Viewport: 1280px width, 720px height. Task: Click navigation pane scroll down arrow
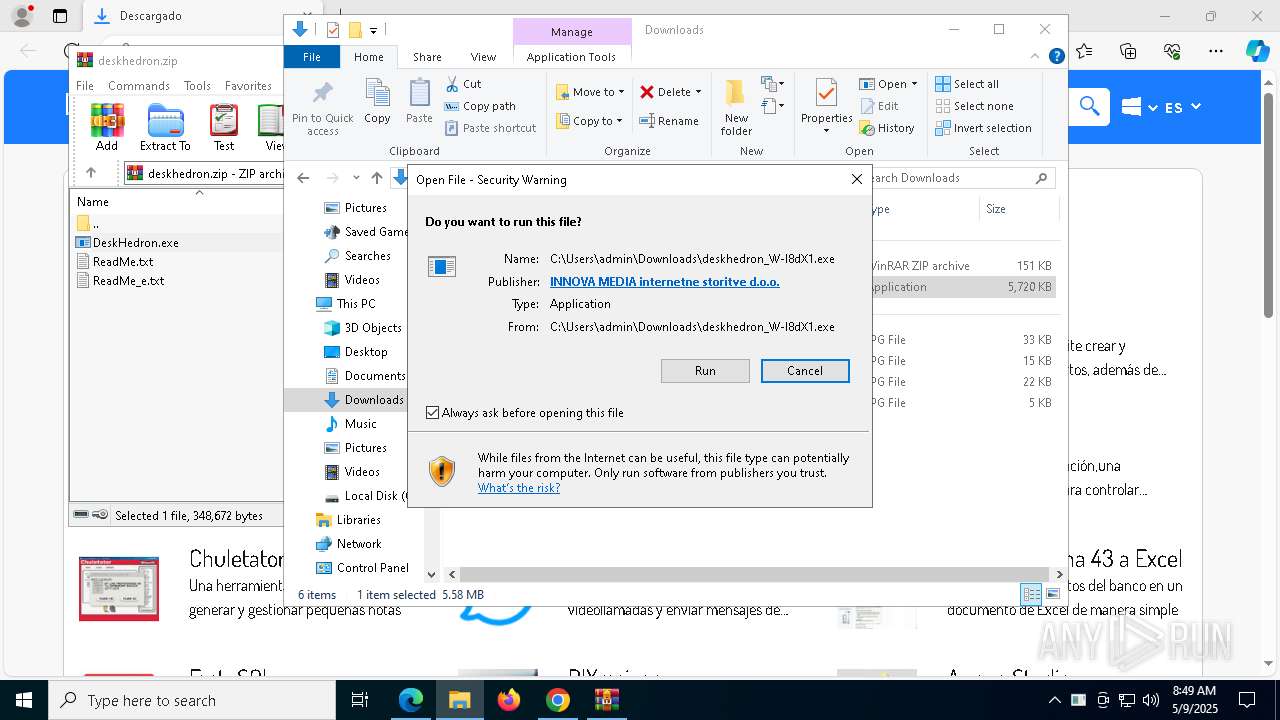point(432,574)
